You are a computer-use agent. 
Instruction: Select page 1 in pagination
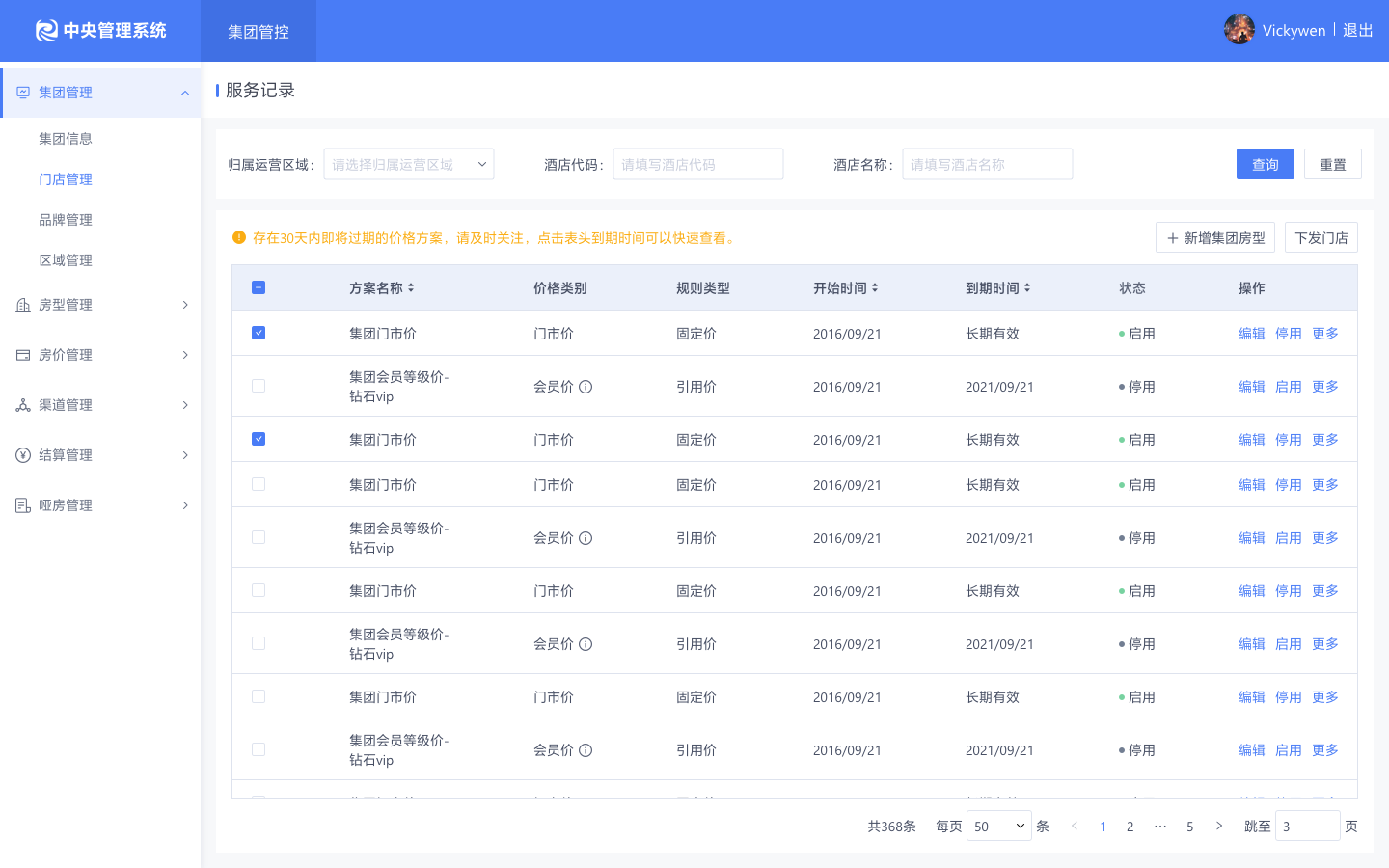tap(1103, 827)
